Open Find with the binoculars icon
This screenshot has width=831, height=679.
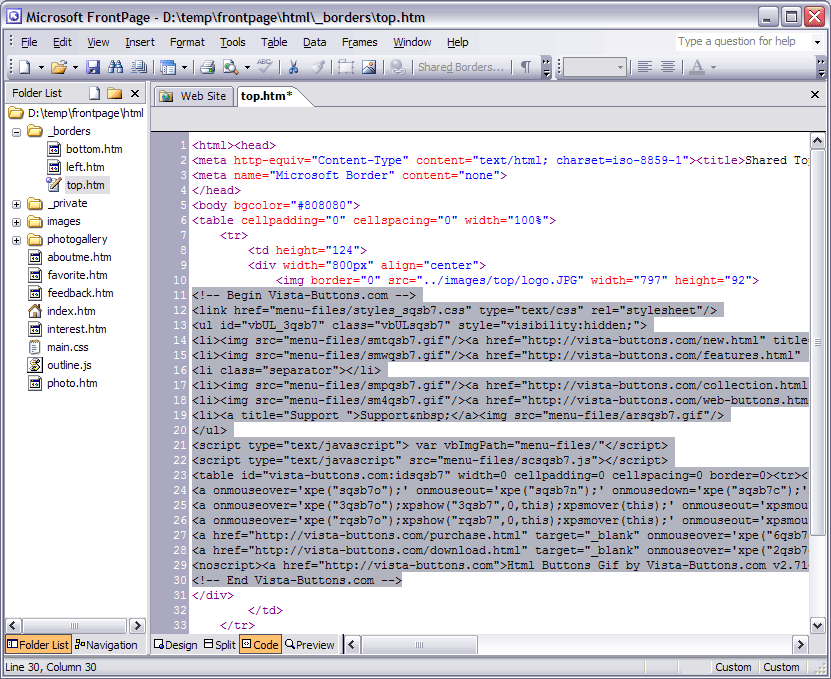pyautogui.click(x=116, y=67)
